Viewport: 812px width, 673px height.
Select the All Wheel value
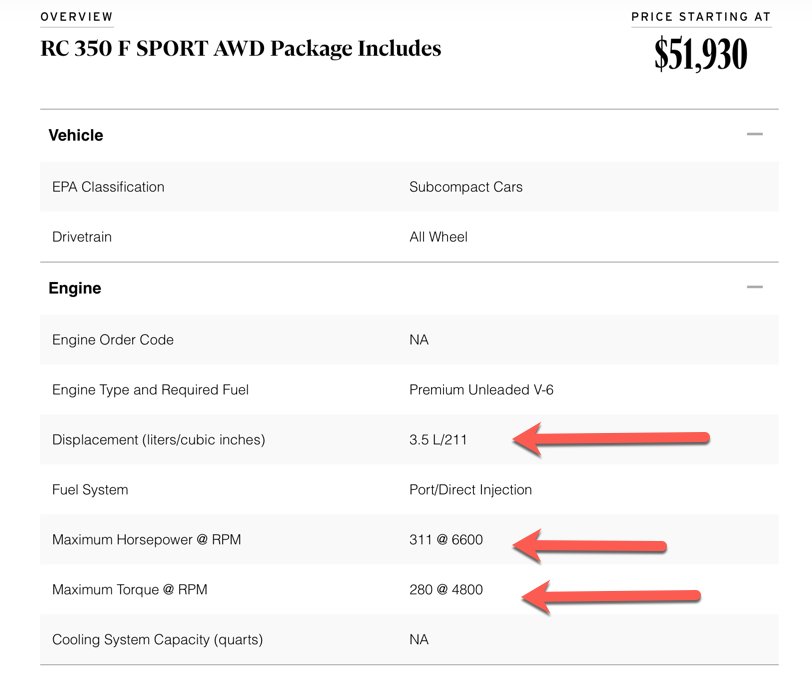(x=438, y=237)
